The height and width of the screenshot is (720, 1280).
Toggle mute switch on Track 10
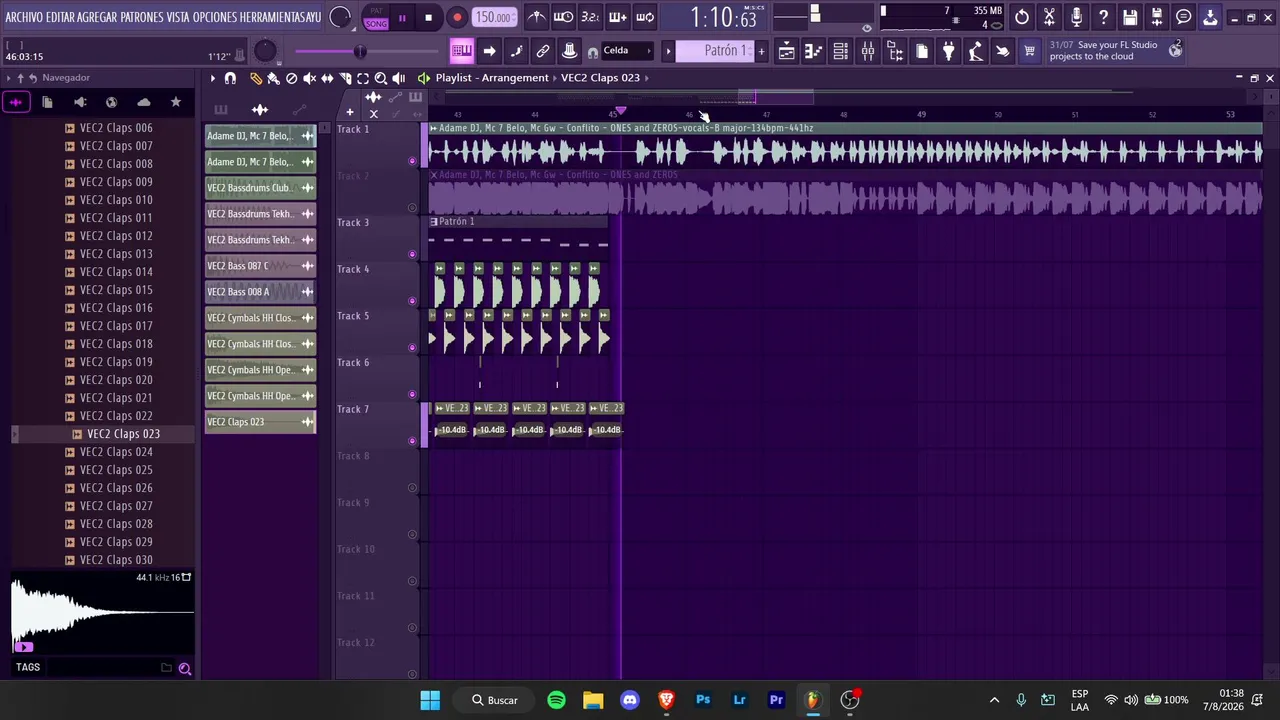tap(412, 581)
